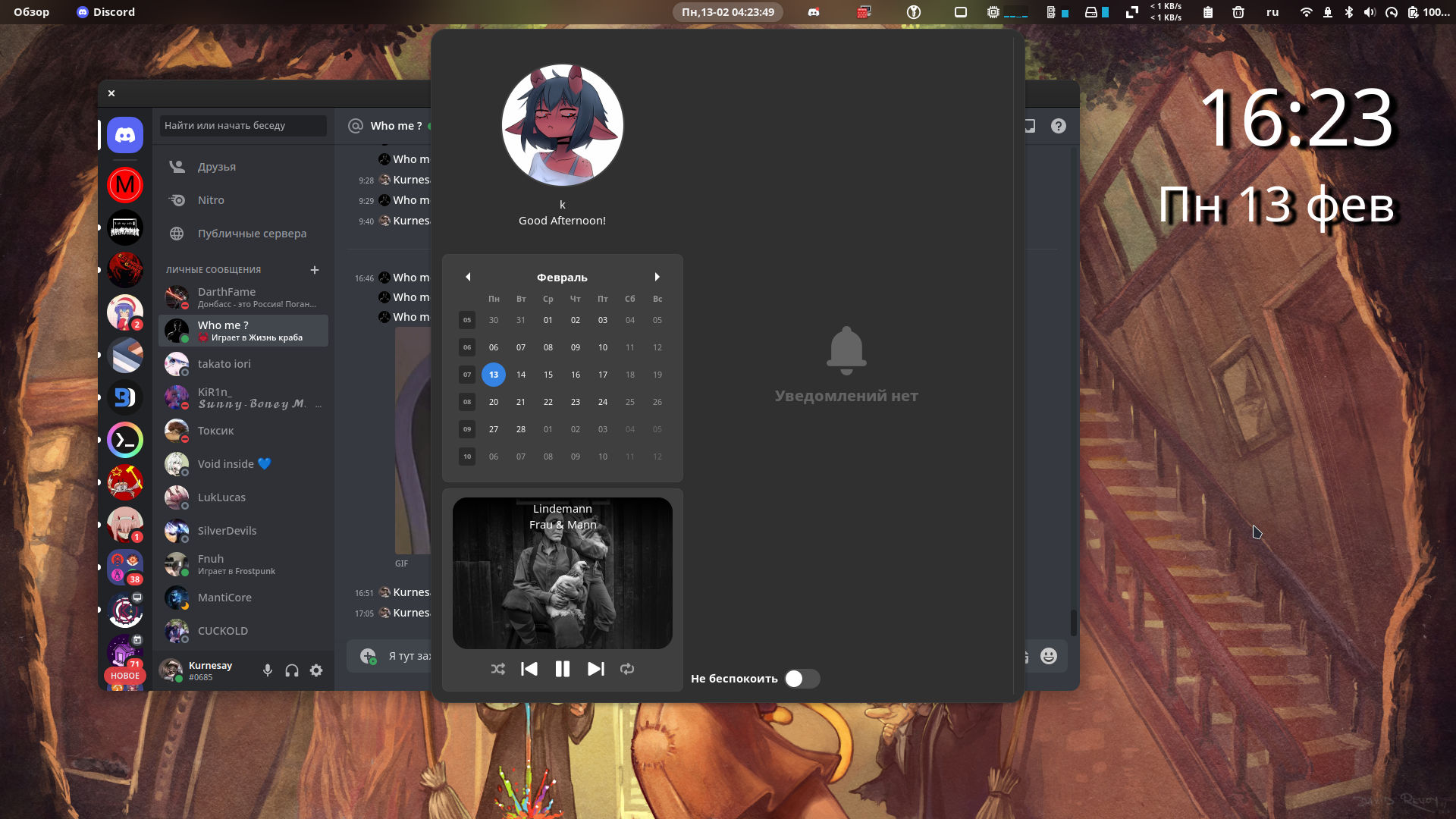
Task: Open Discord tray icon in top bar
Action: pos(814,12)
